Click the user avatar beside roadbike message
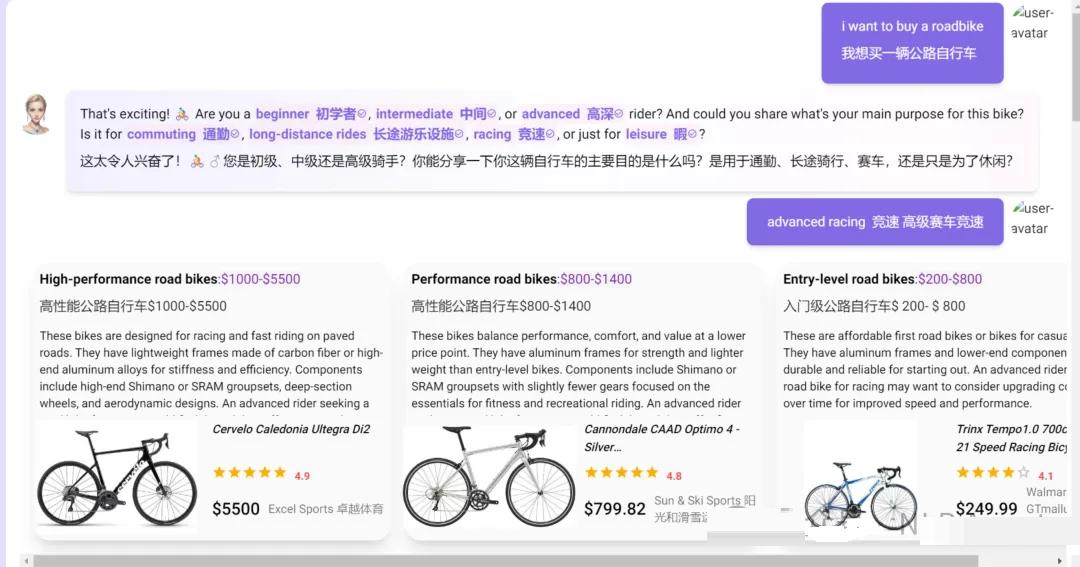The height and width of the screenshot is (567, 1080). click(x=1032, y=22)
